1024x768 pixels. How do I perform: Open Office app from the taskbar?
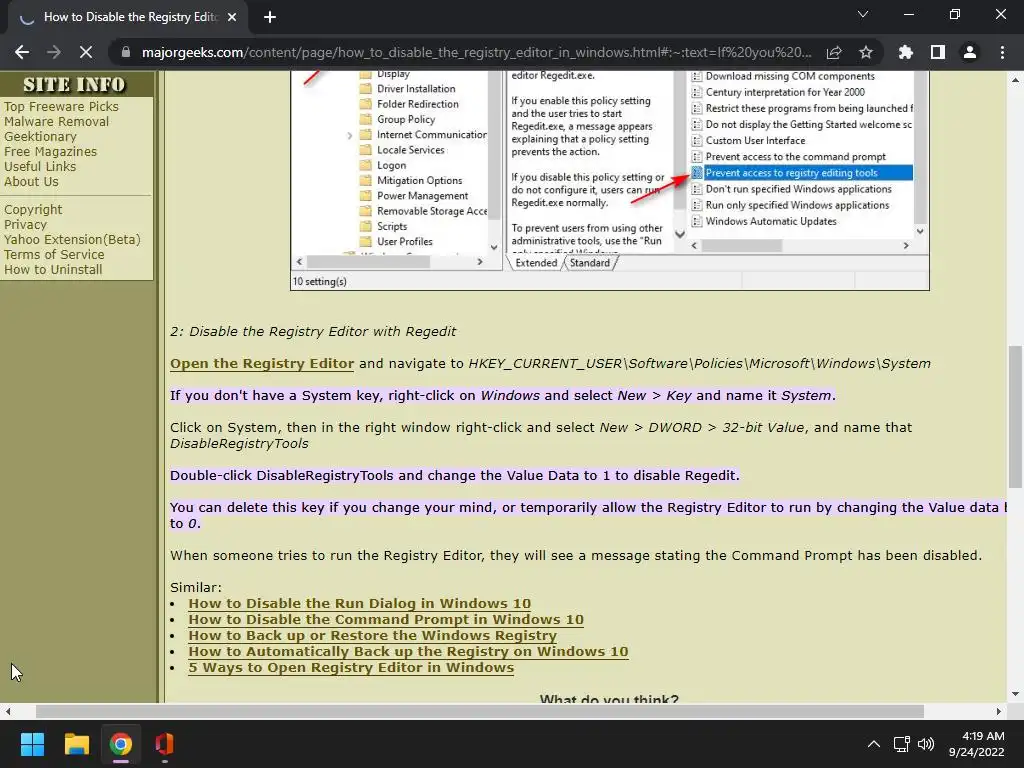point(164,744)
